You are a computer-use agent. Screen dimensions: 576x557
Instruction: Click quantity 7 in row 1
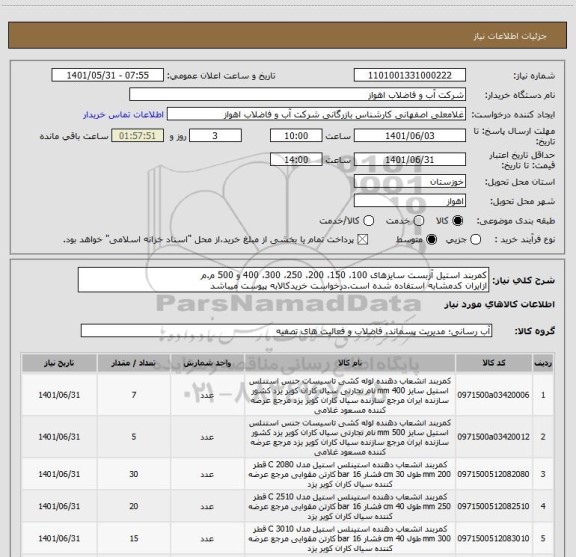coord(134,395)
